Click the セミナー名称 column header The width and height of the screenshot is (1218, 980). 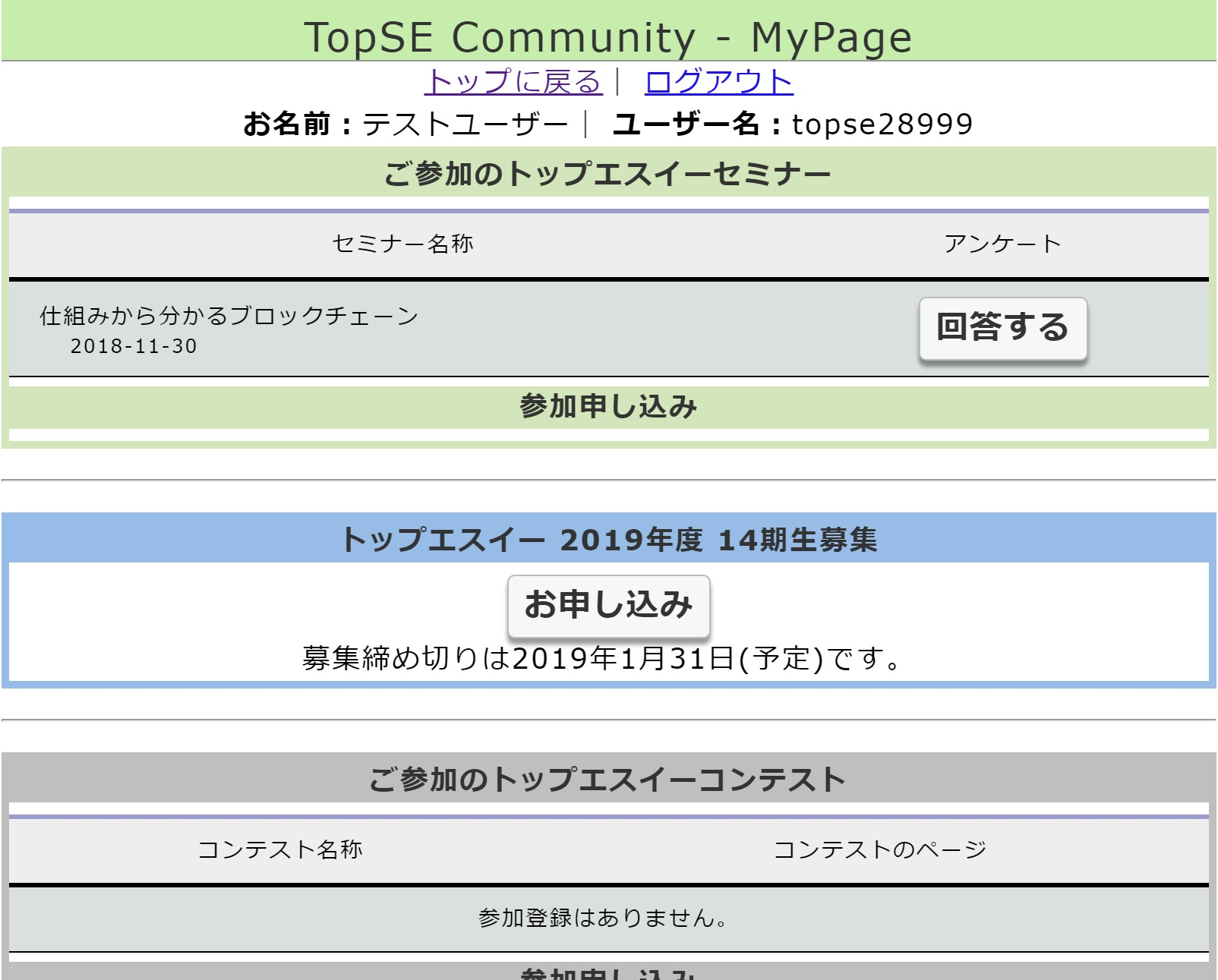coord(402,244)
